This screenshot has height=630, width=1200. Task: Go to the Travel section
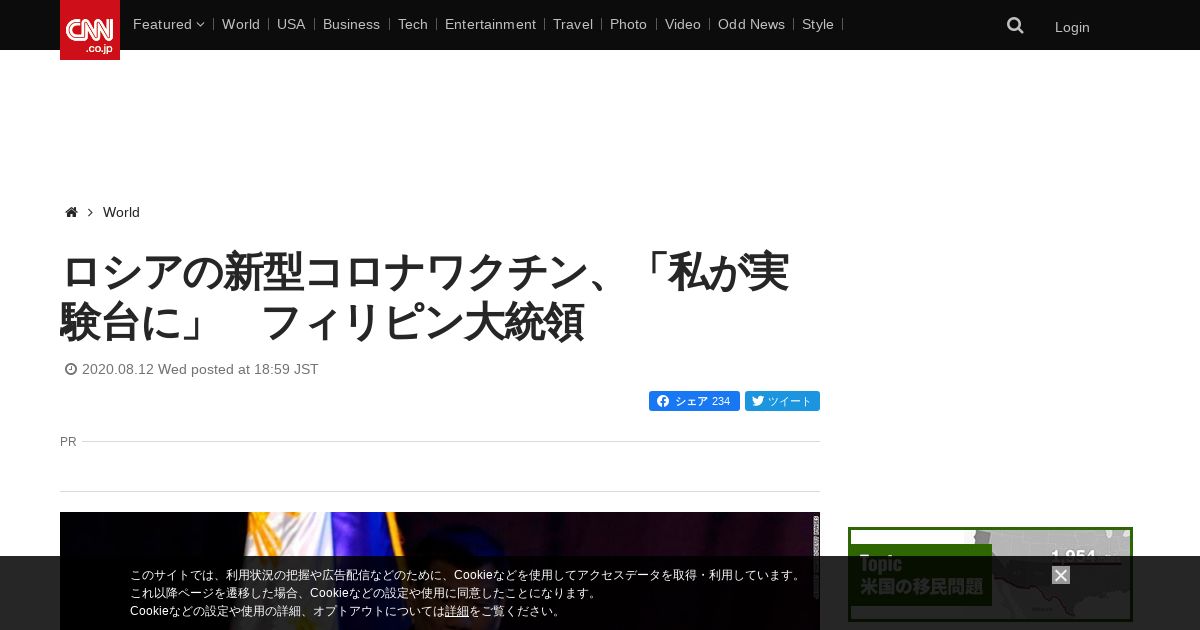[573, 24]
